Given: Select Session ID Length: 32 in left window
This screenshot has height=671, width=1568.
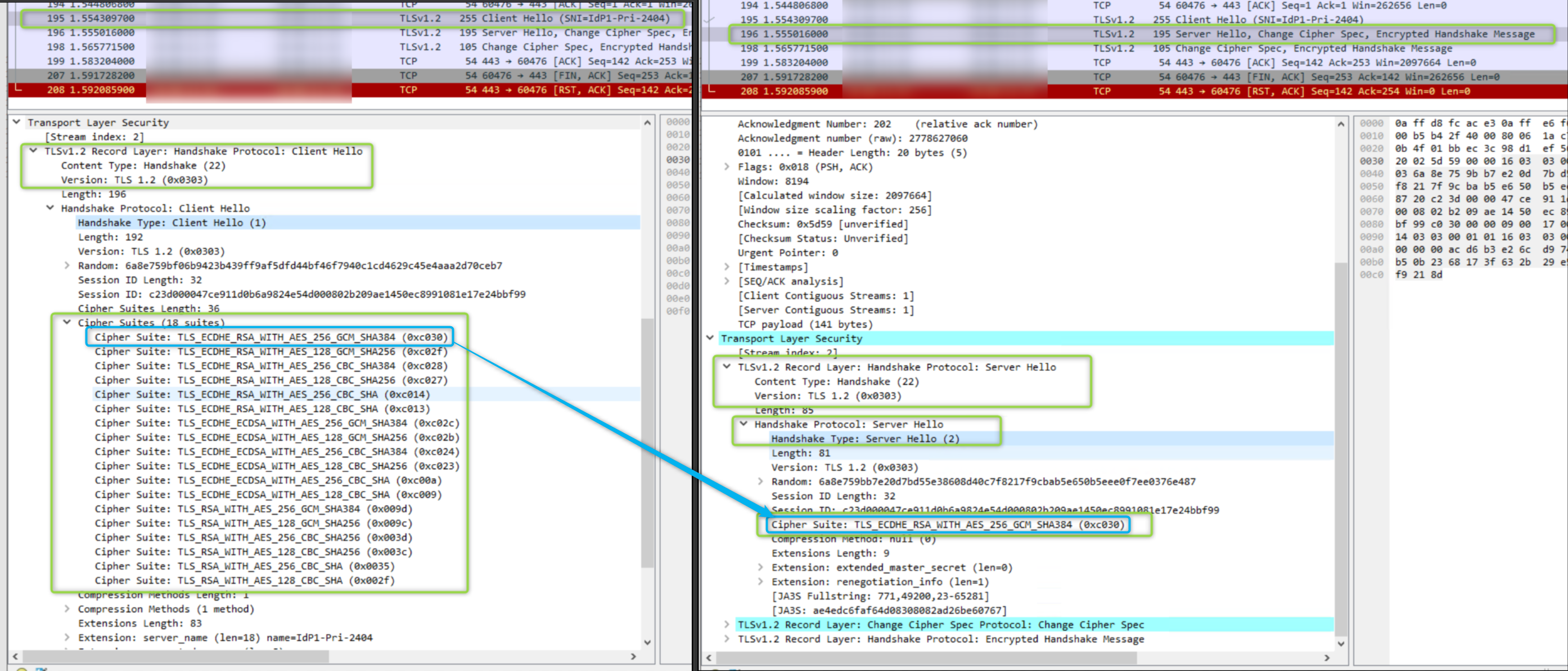Looking at the screenshot, I should [139, 280].
